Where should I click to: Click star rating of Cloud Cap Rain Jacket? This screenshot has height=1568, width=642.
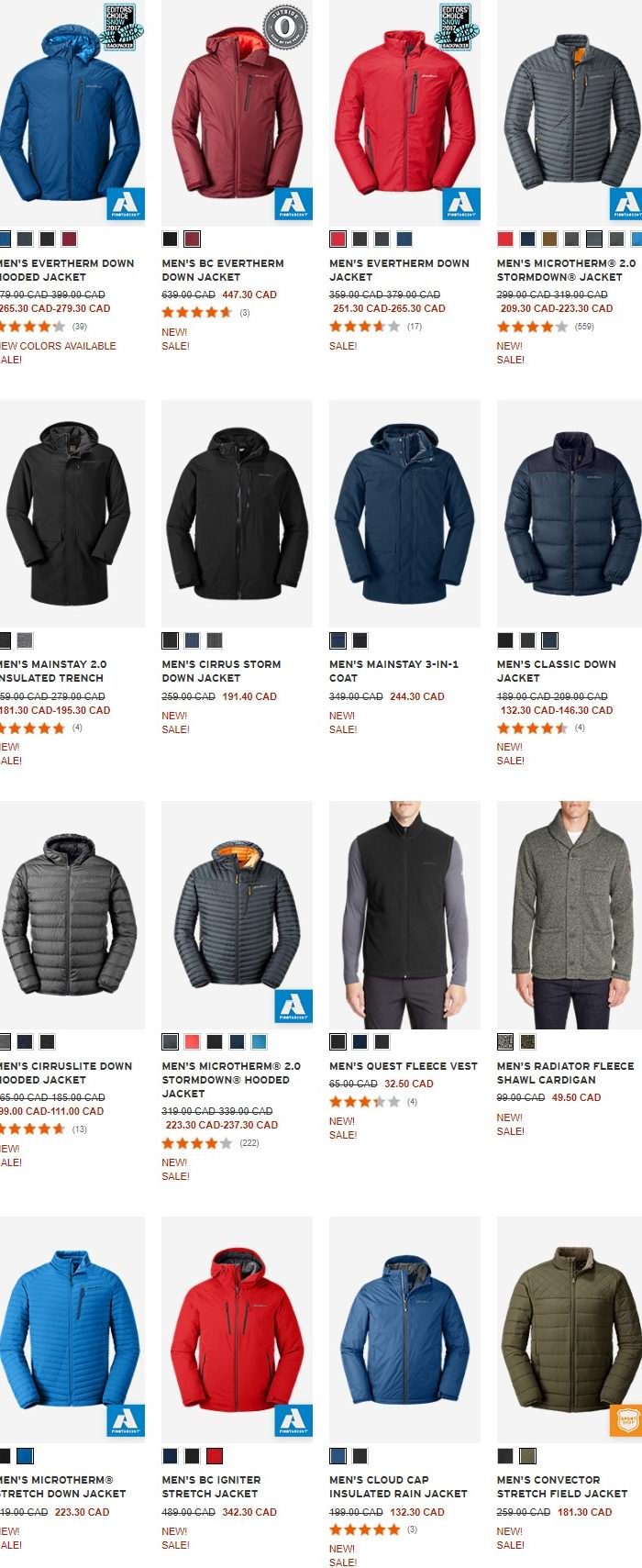pos(365,1529)
